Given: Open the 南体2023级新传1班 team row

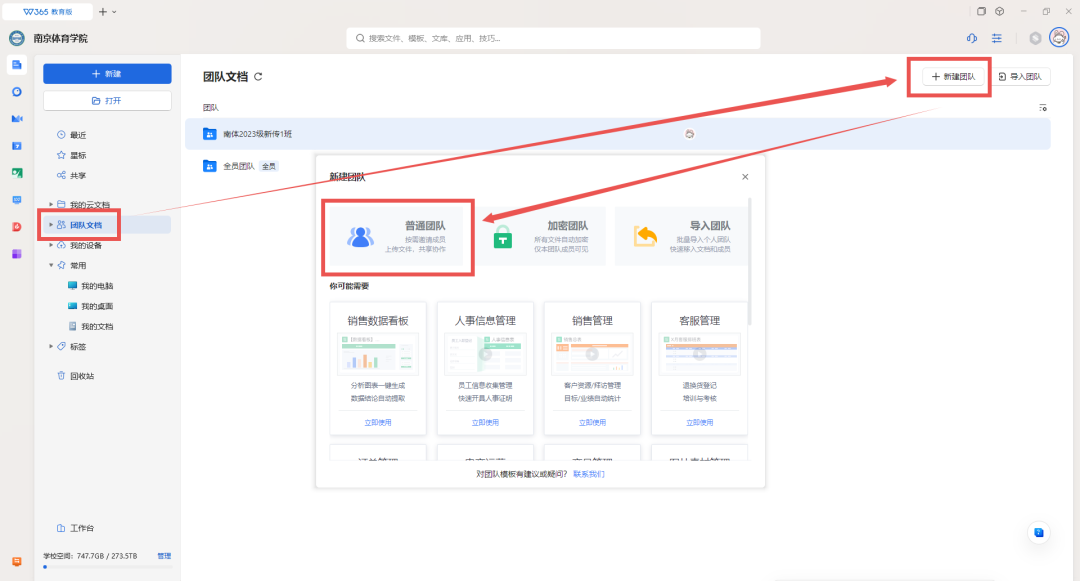Looking at the screenshot, I should (617, 134).
